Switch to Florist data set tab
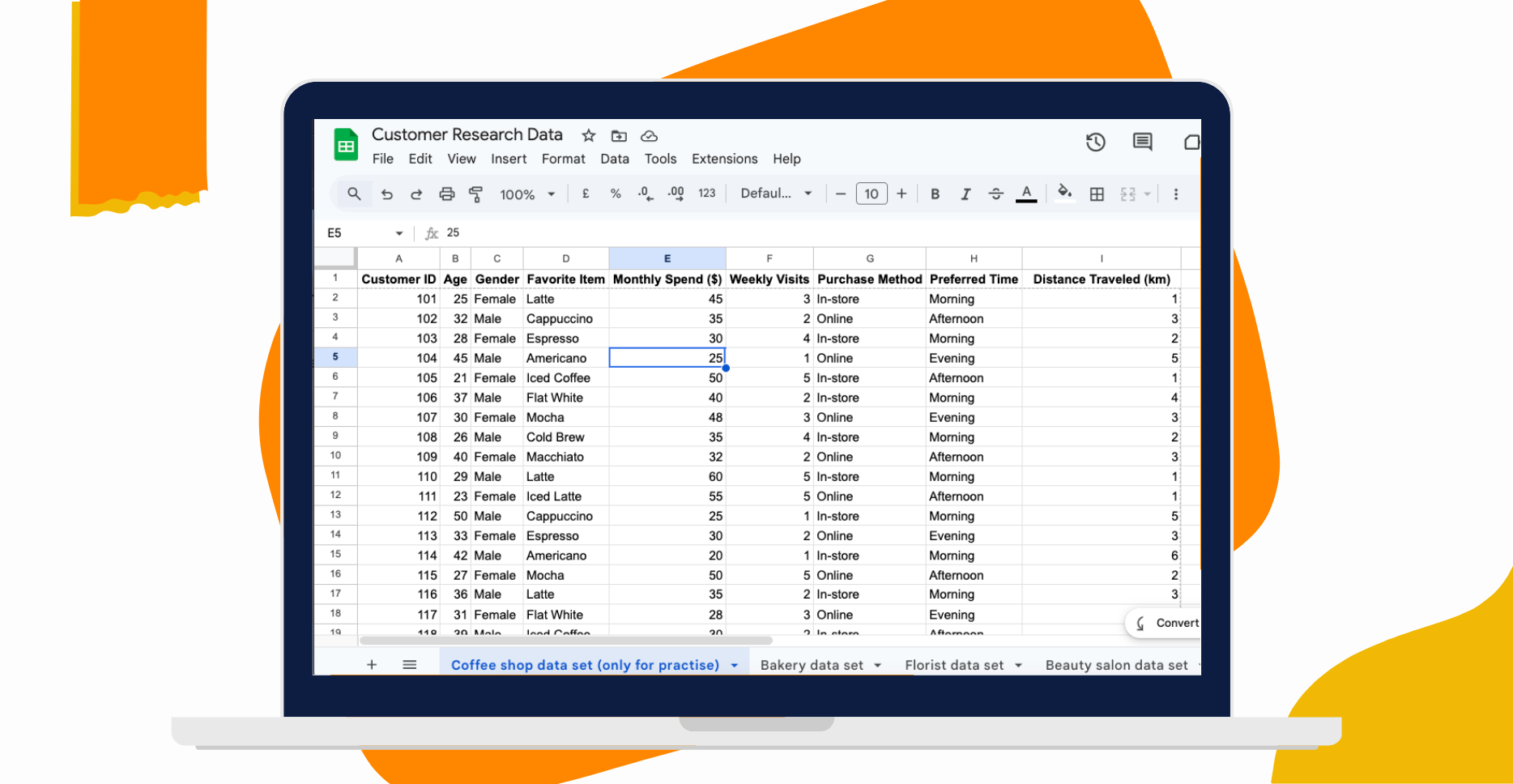 tap(954, 665)
